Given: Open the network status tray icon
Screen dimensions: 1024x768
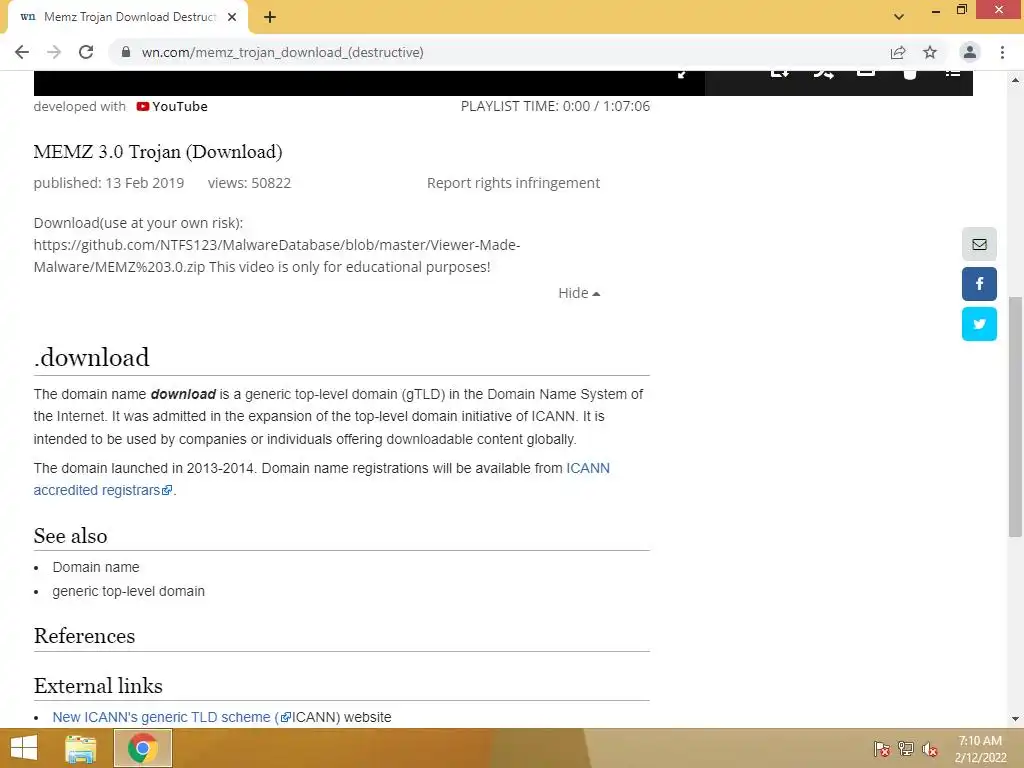Looking at the screenshot, I should 906,749.
